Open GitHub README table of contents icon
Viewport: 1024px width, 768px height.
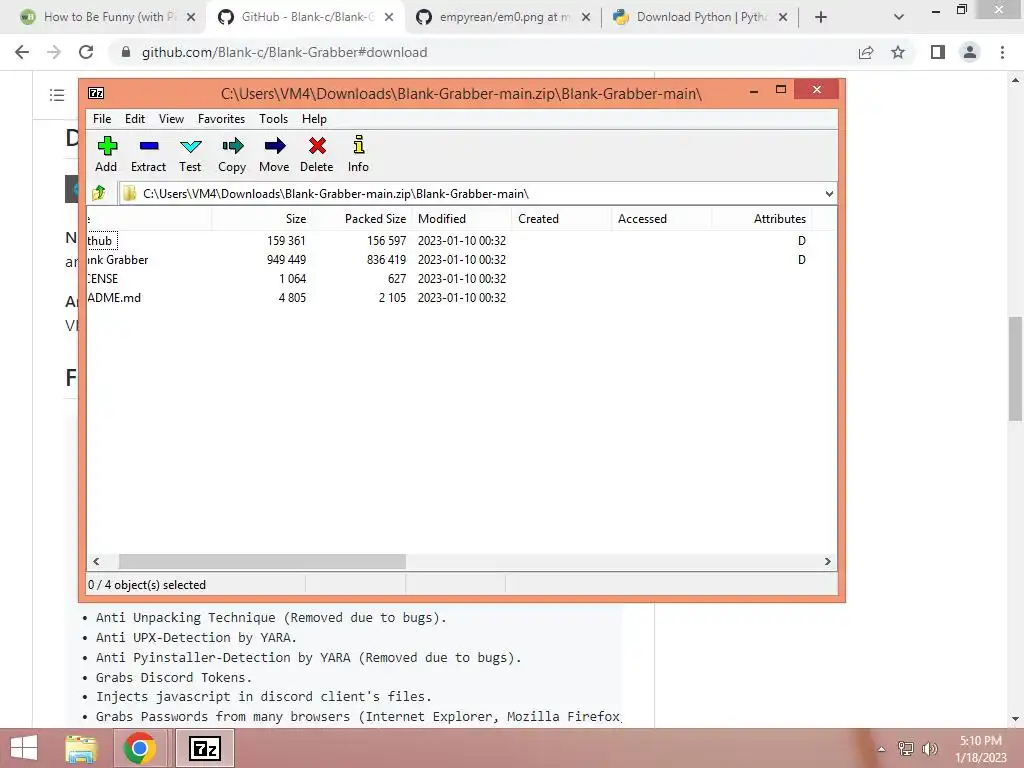pyautogui.click(x=57, y=95)
